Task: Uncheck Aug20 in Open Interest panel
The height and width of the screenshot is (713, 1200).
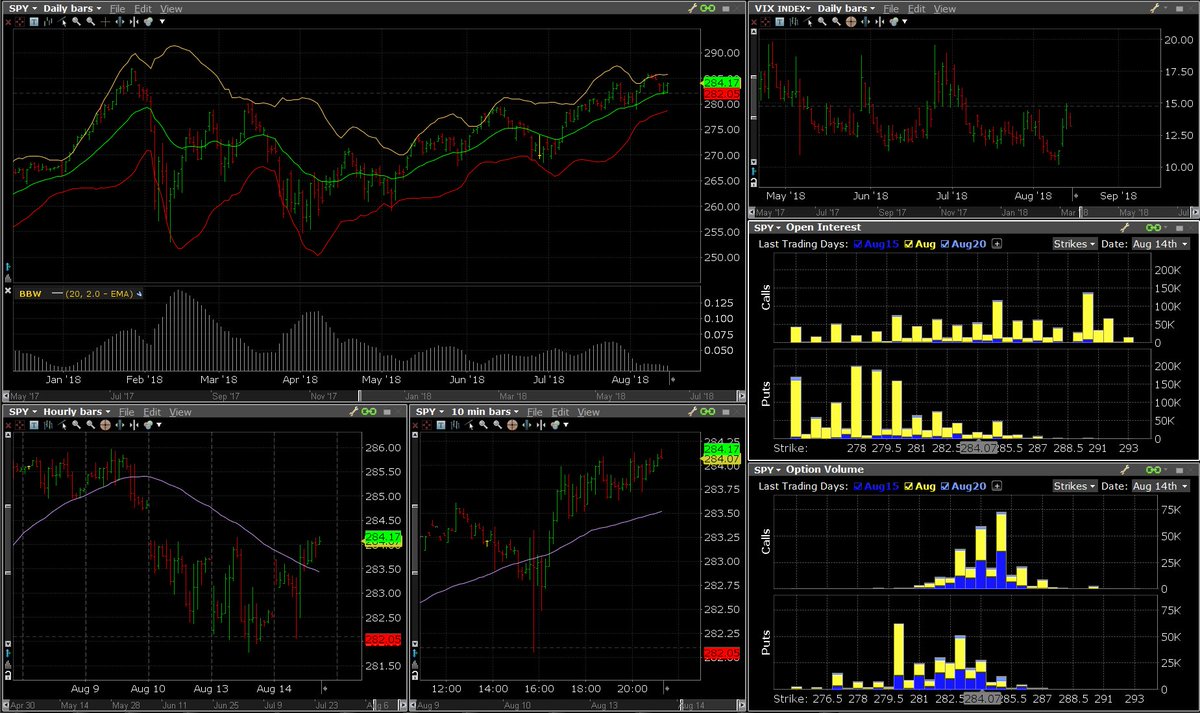Action: coord(944,244)
